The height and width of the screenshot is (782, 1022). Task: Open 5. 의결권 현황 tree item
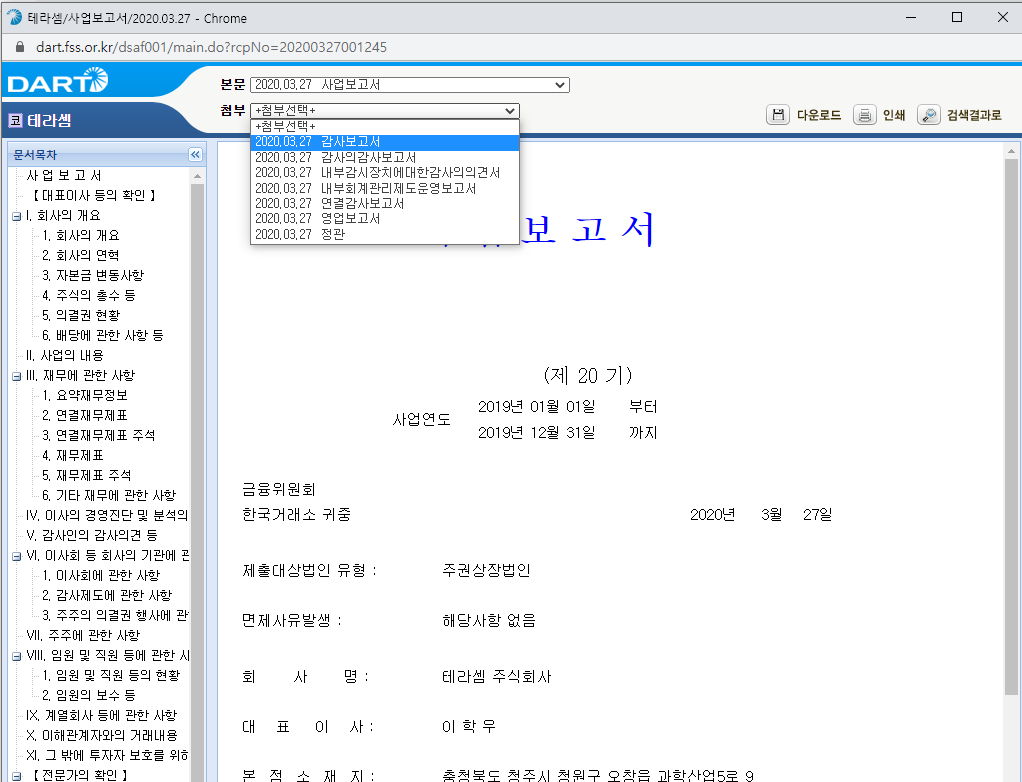(x=81, y=315)
